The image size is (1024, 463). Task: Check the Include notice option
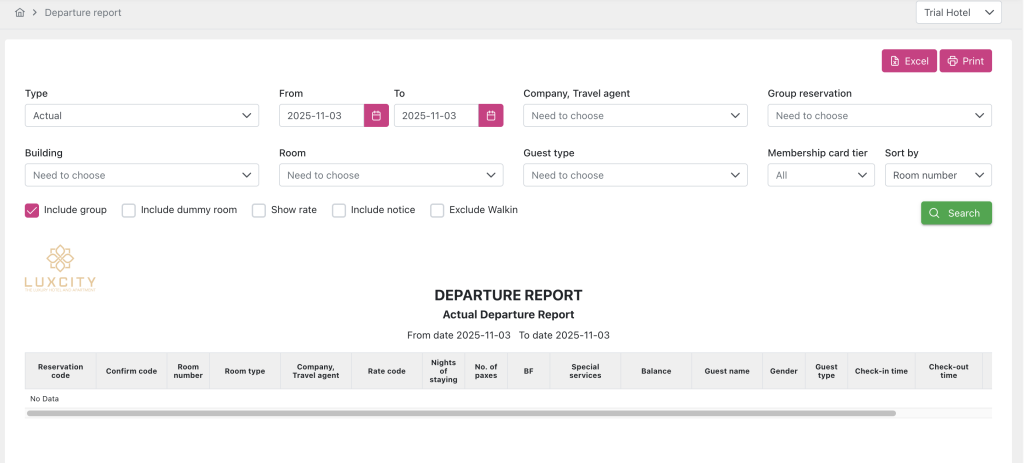click(x=339, y=210)
